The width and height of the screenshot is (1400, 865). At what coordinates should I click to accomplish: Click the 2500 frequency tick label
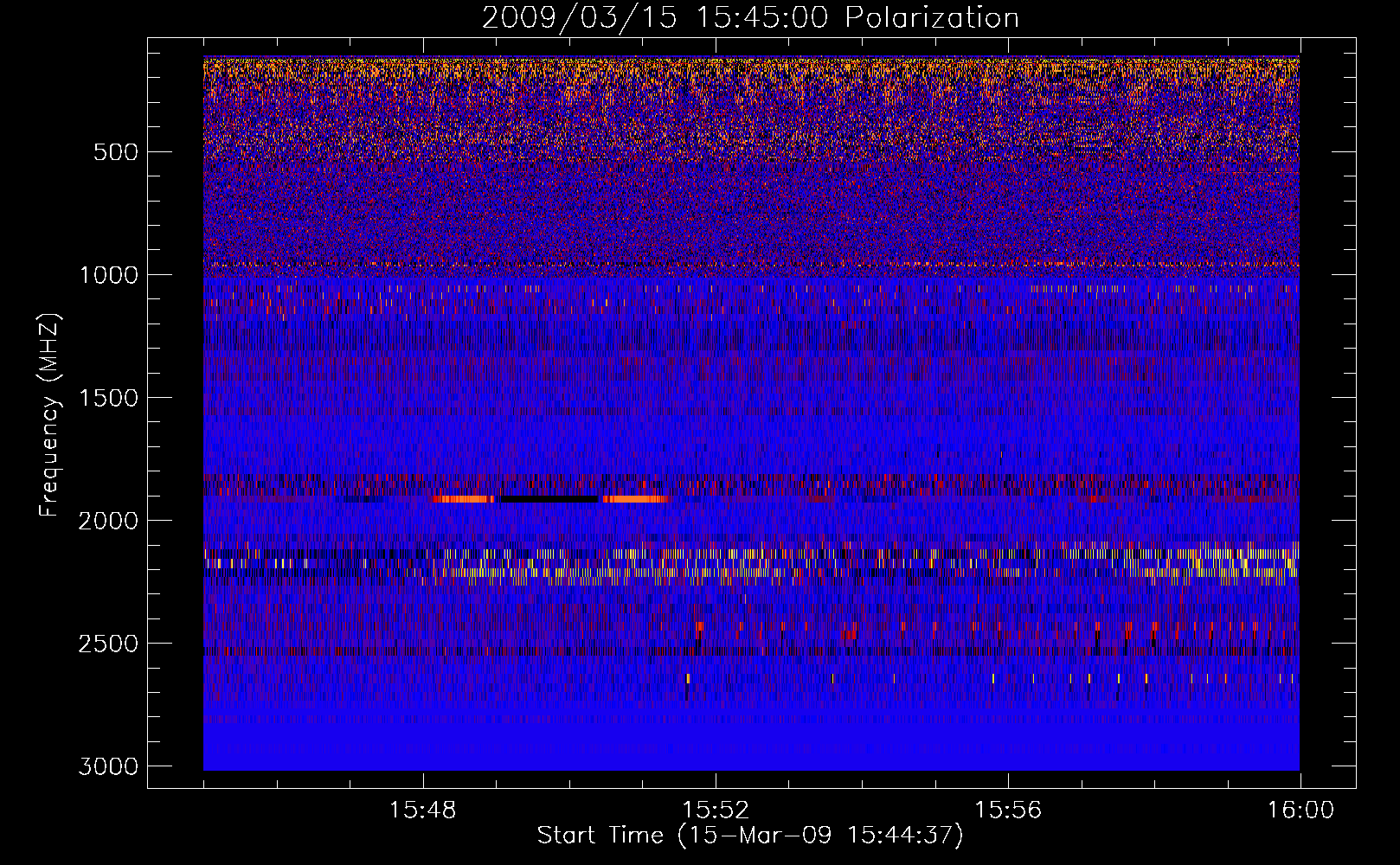pos(108,644)
